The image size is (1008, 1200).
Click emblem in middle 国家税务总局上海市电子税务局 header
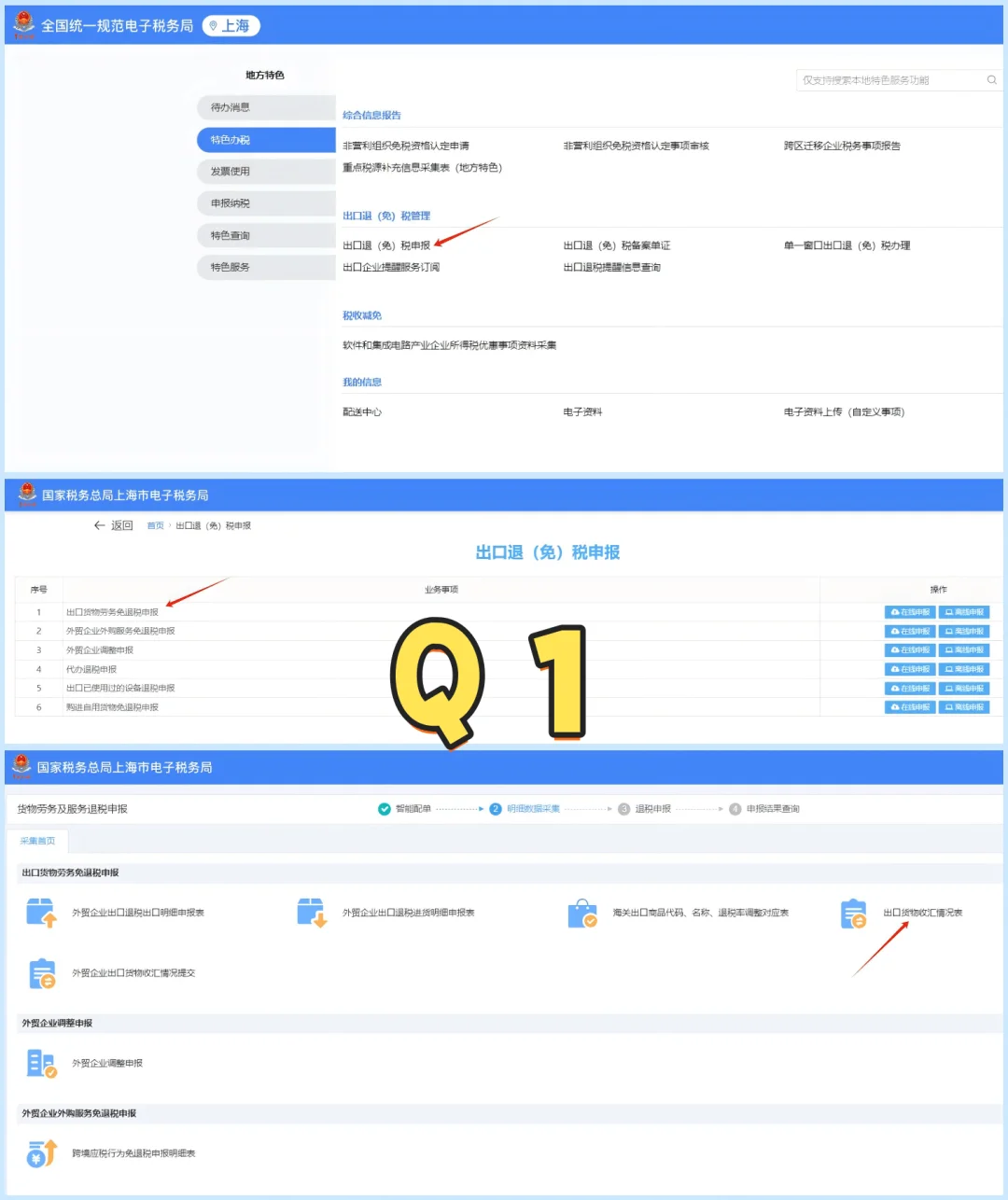tap(27, 495)
